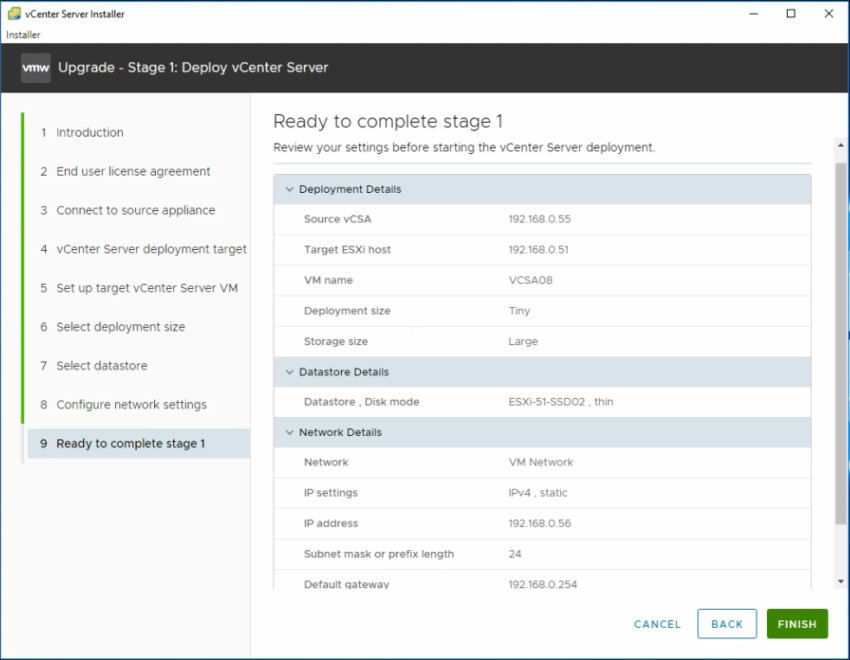Screen dimensions: 850x660
Task: Collapse the Network Details section
Action: [290, 433]
